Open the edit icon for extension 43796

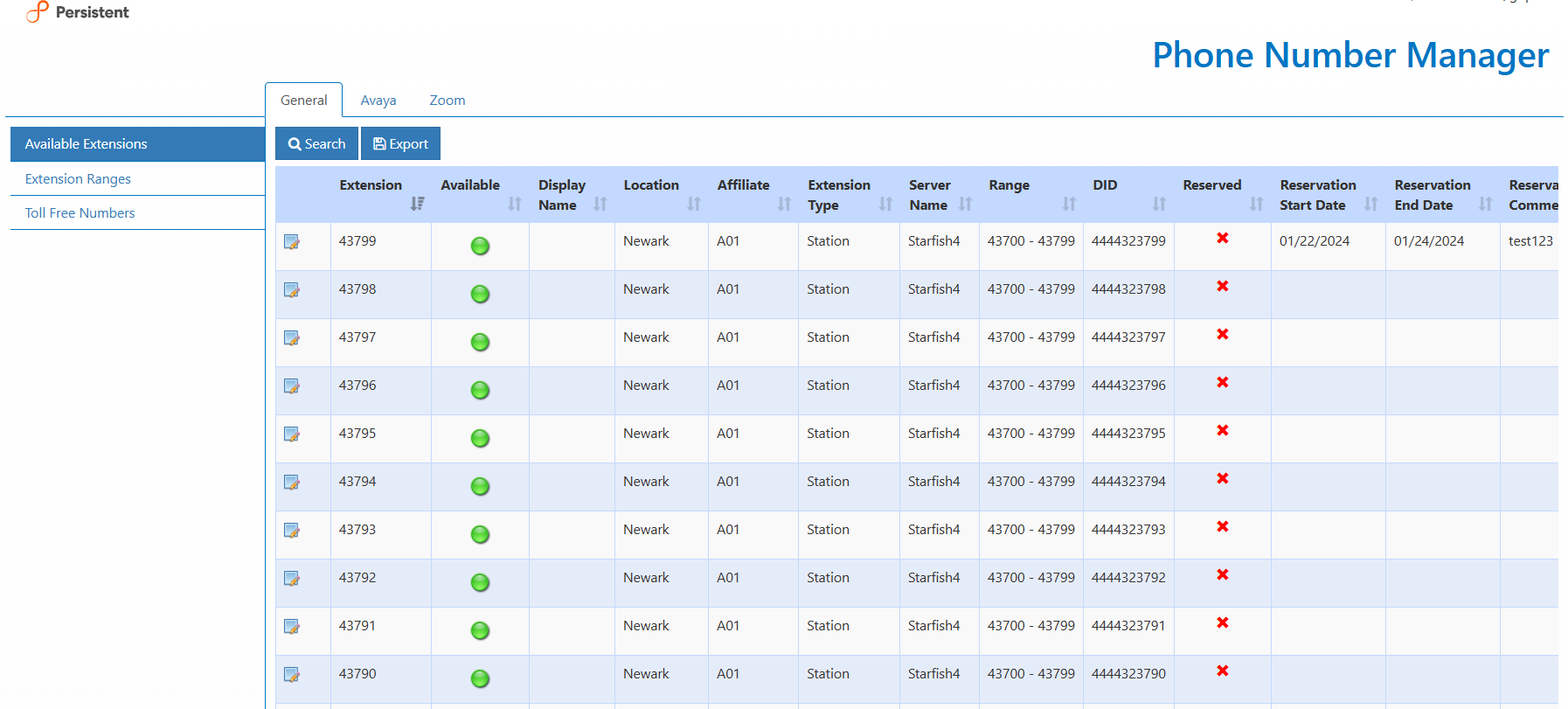click(x=292, y=386)
